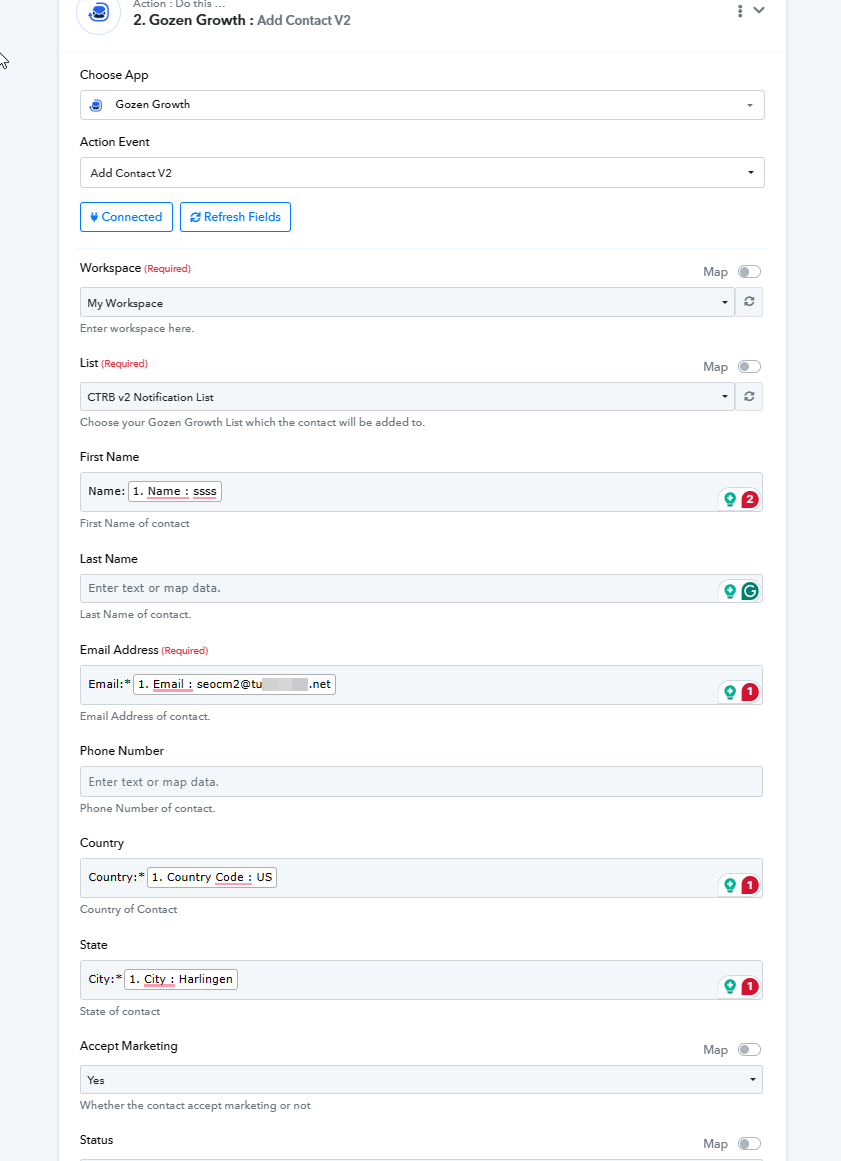Click the green lightbulb icon in State field

click(x=730, y=986)
